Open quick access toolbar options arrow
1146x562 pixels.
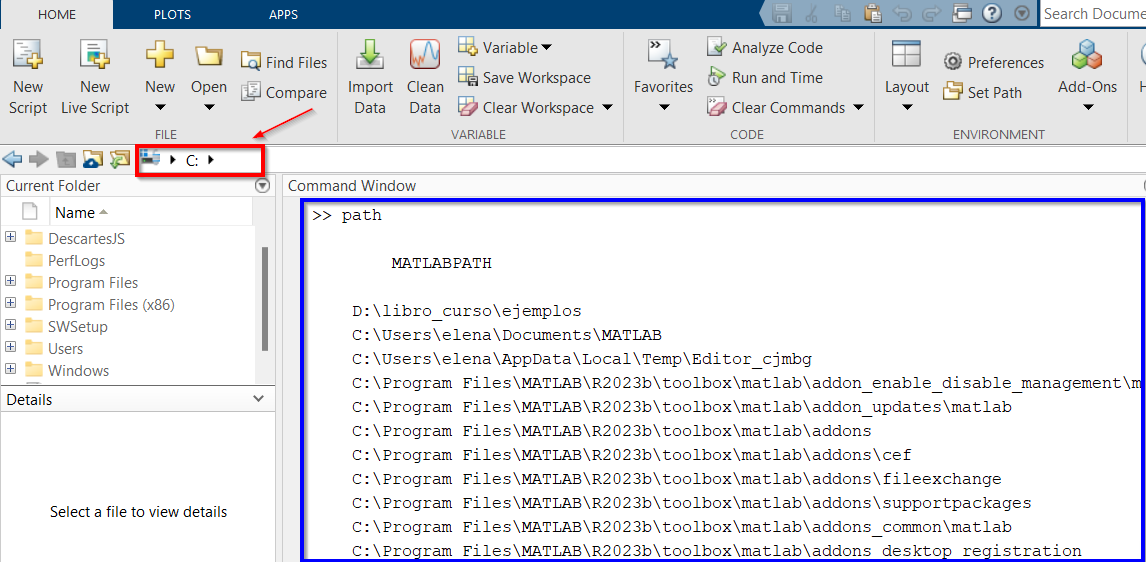click(1022, 13)
